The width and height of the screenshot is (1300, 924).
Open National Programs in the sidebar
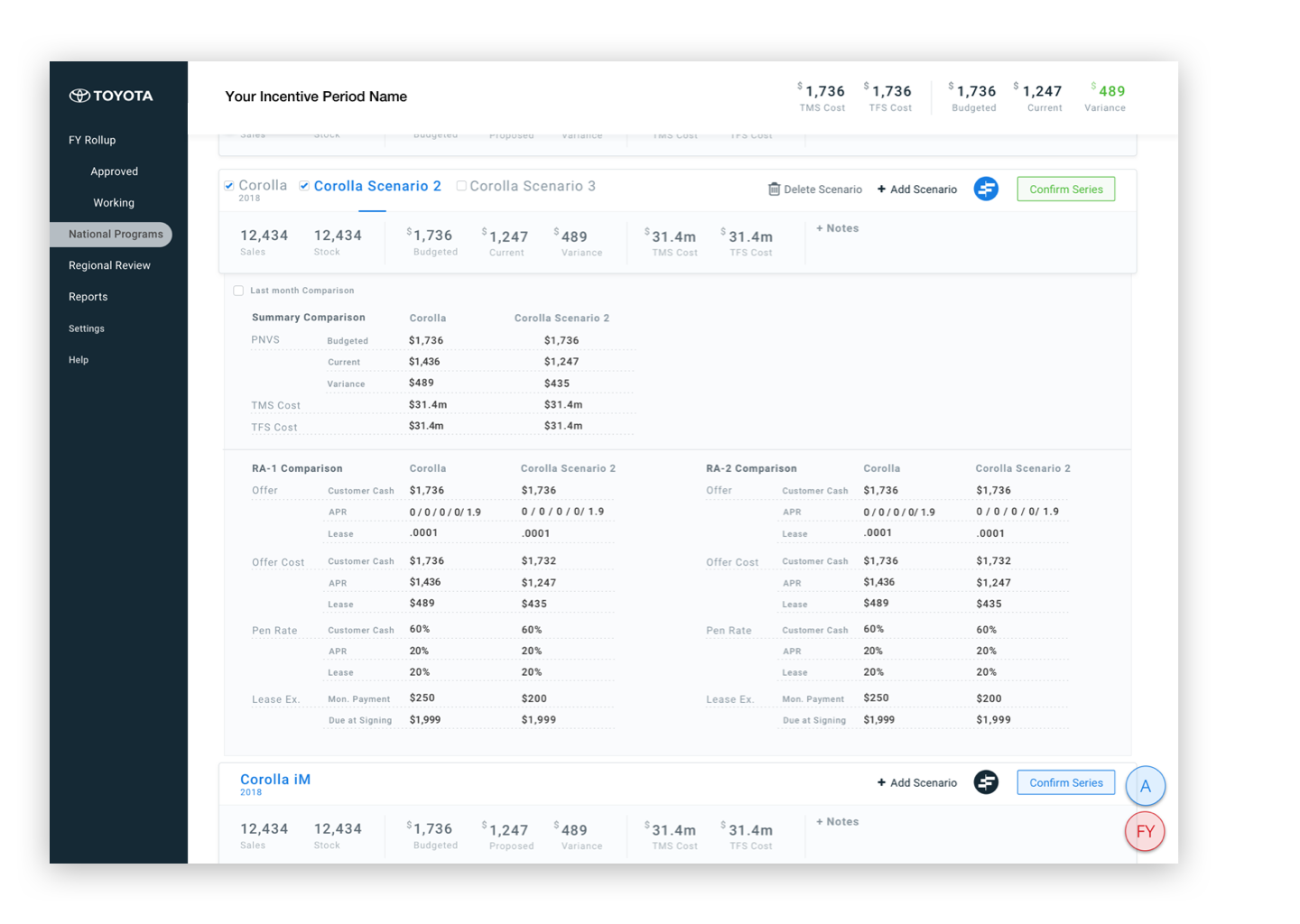(x=111, y=235)
